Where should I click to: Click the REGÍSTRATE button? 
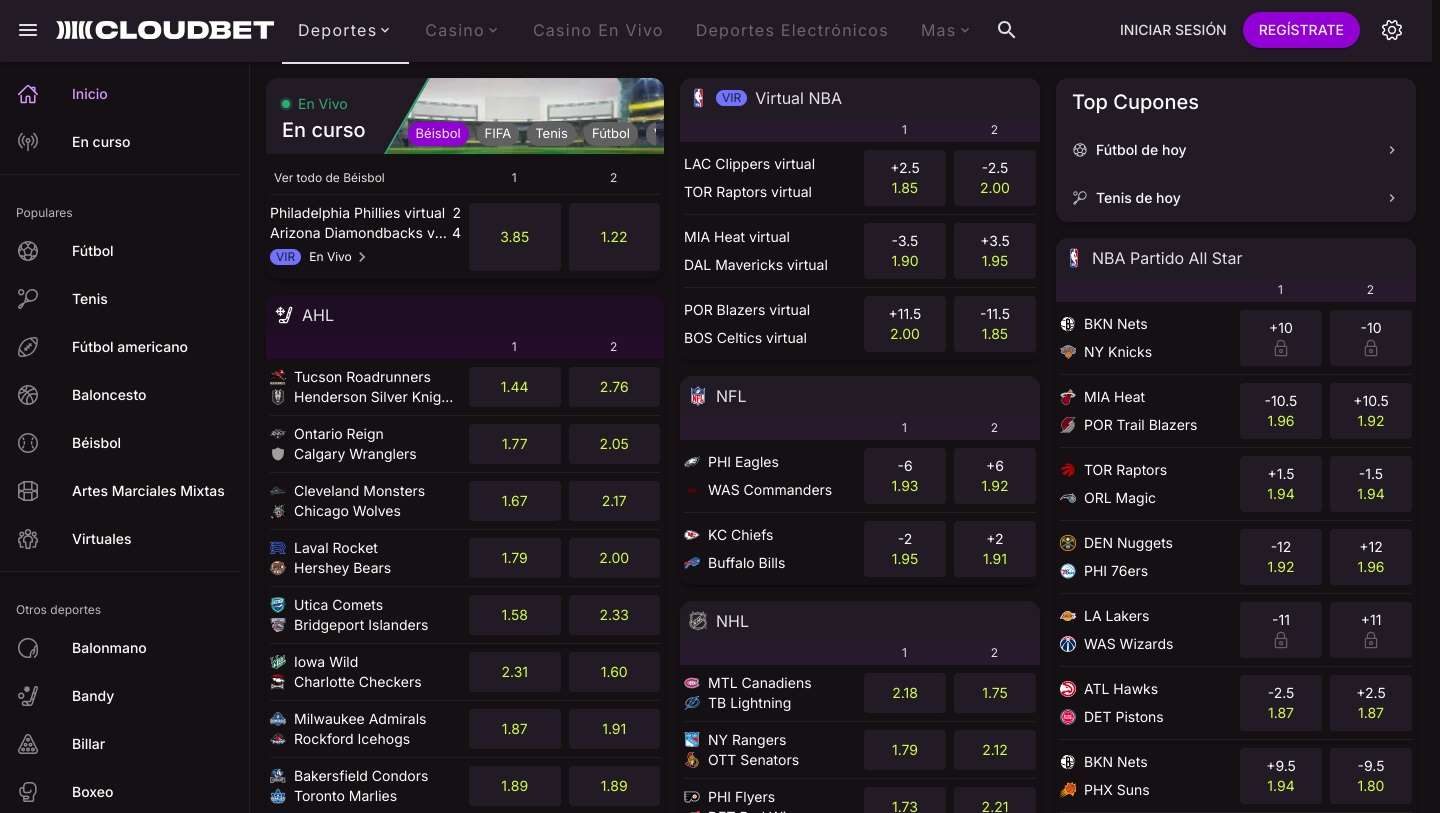1300,30
